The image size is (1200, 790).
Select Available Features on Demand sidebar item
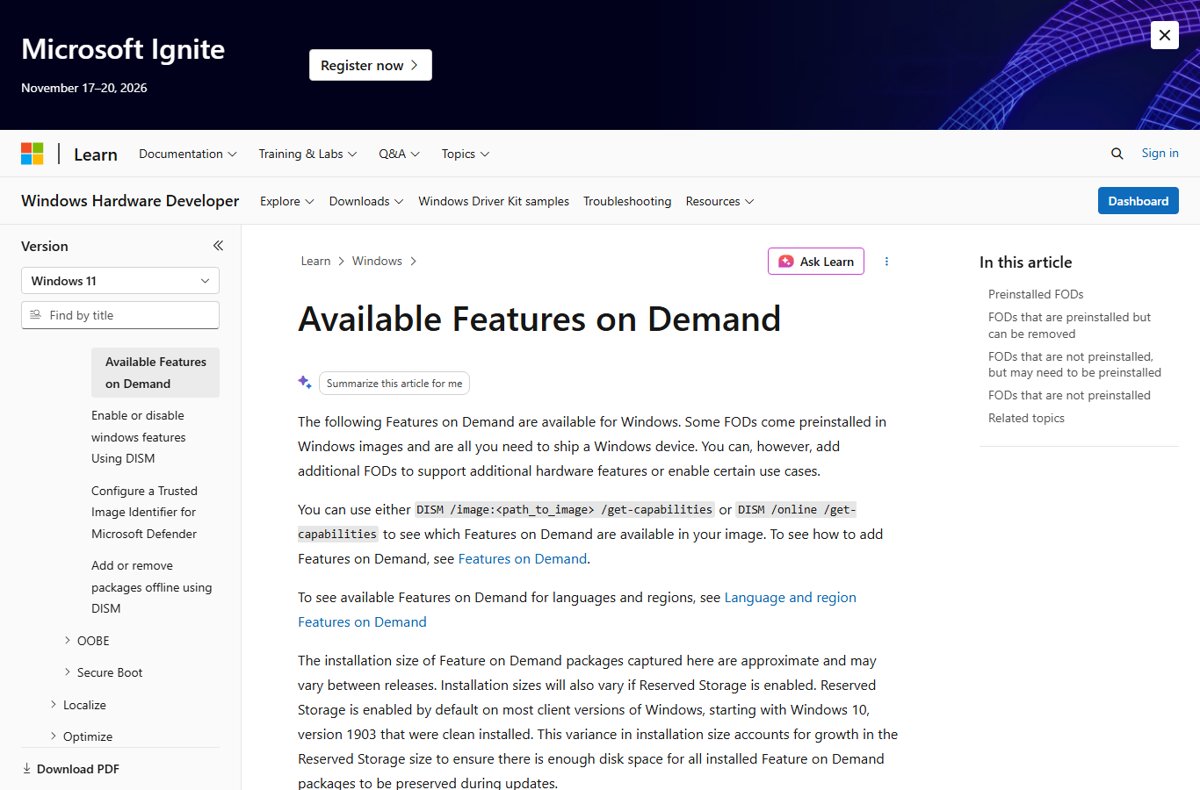pos(155,373)
